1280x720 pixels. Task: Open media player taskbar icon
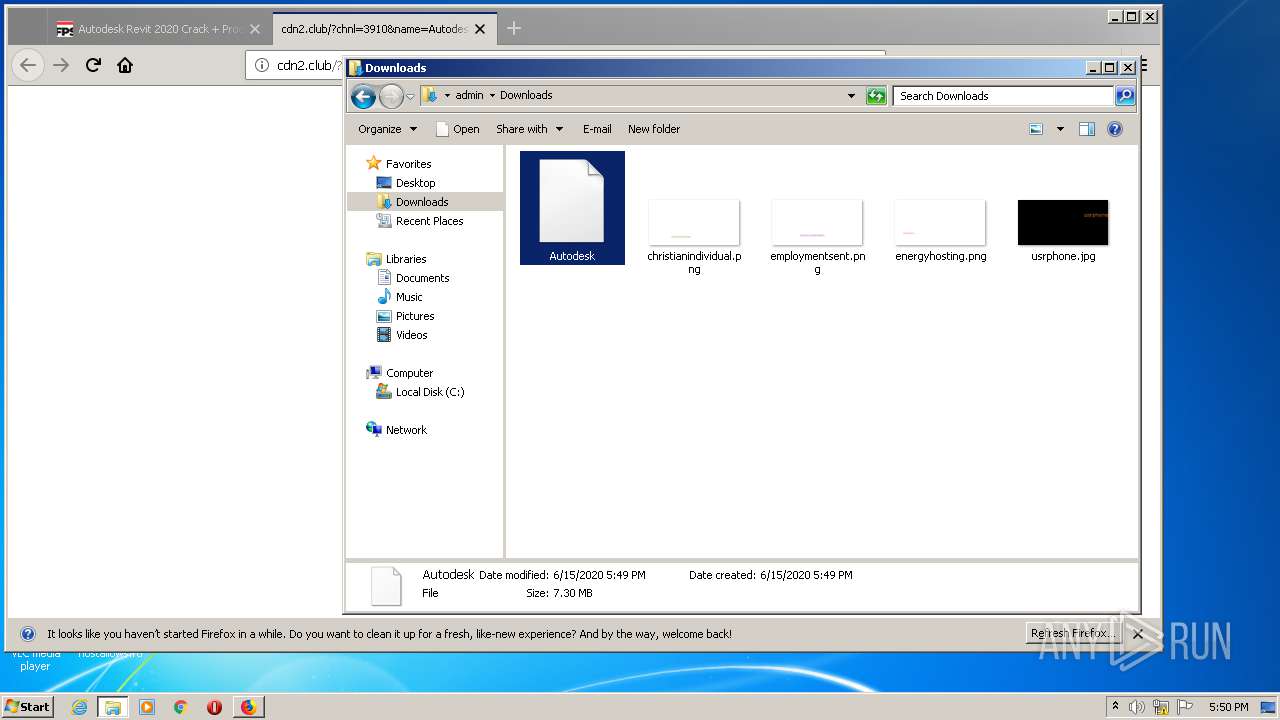tap(147, 707)
